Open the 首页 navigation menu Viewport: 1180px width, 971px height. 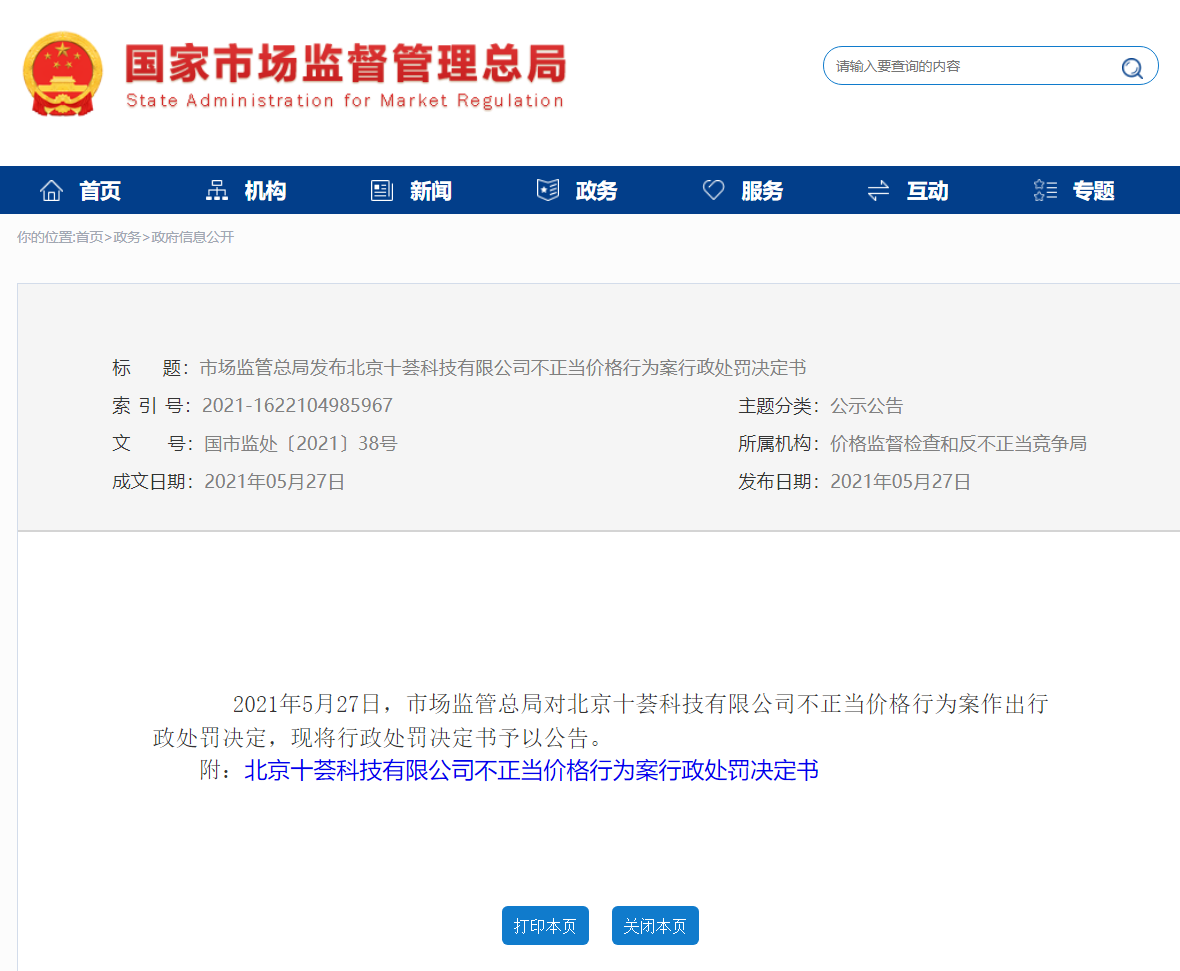point(100,191)
